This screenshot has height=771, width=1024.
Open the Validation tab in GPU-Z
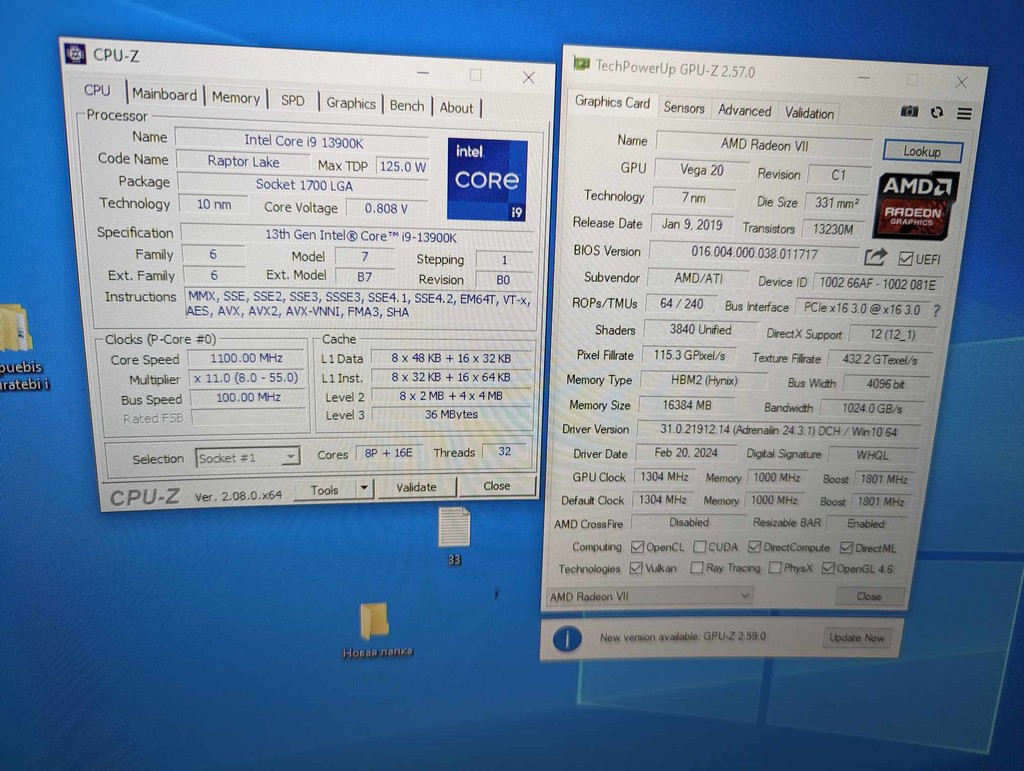pyautogui.click(x=809, y=114)
